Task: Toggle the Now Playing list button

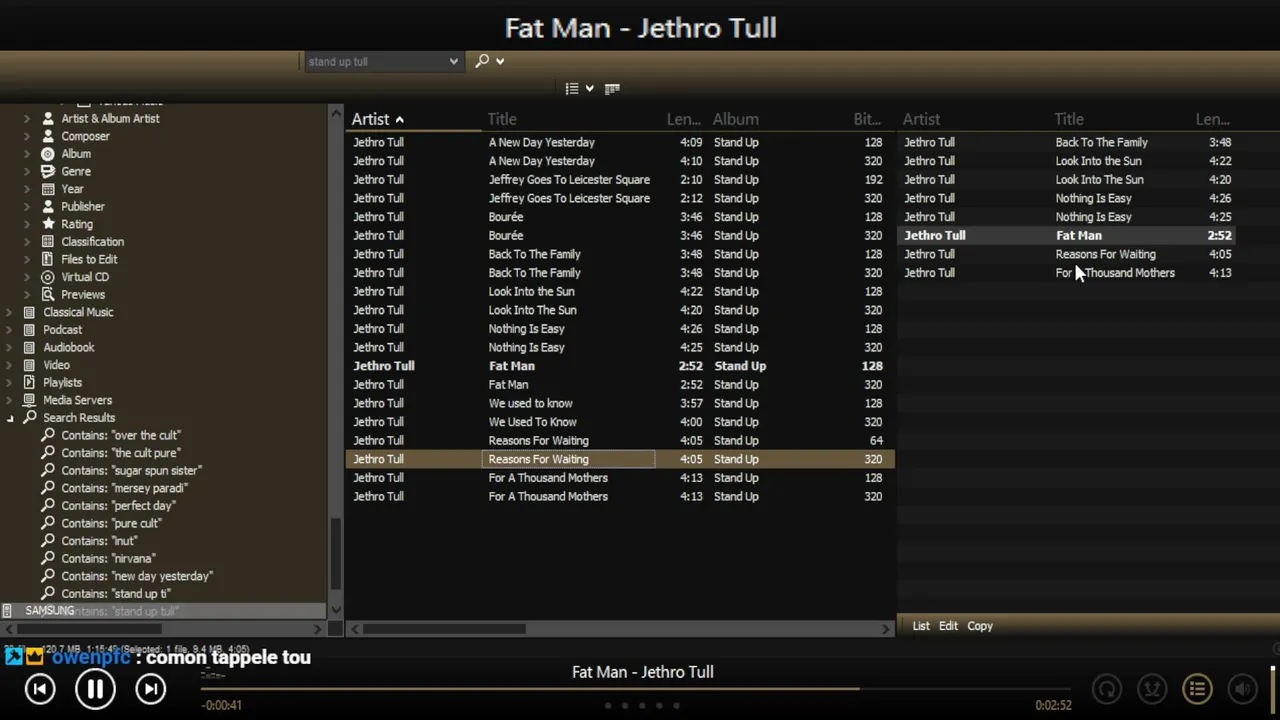Action: 1197,688
